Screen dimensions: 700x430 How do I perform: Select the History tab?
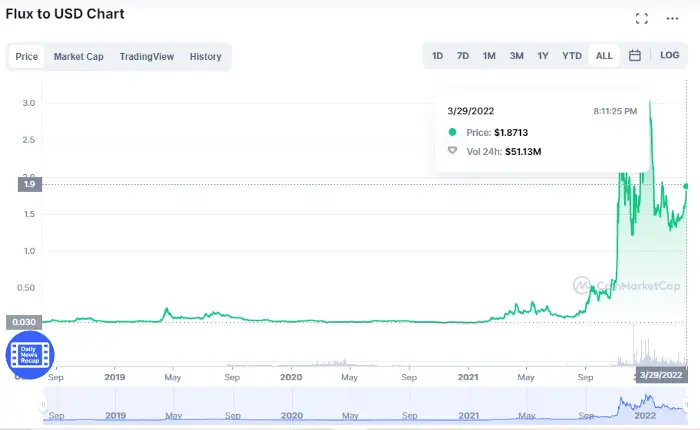point(205,57)
